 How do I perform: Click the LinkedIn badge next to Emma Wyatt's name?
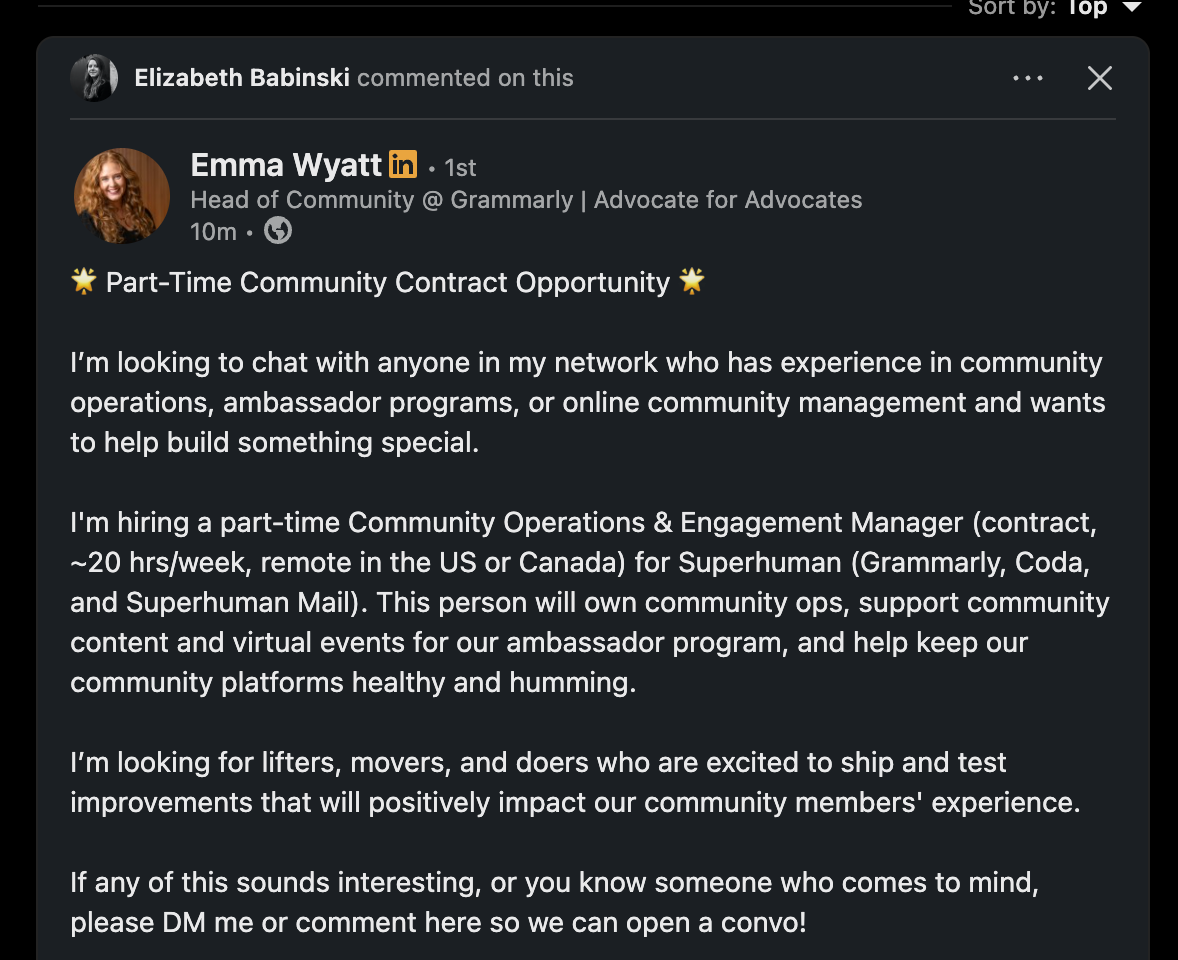pos(401,164)
